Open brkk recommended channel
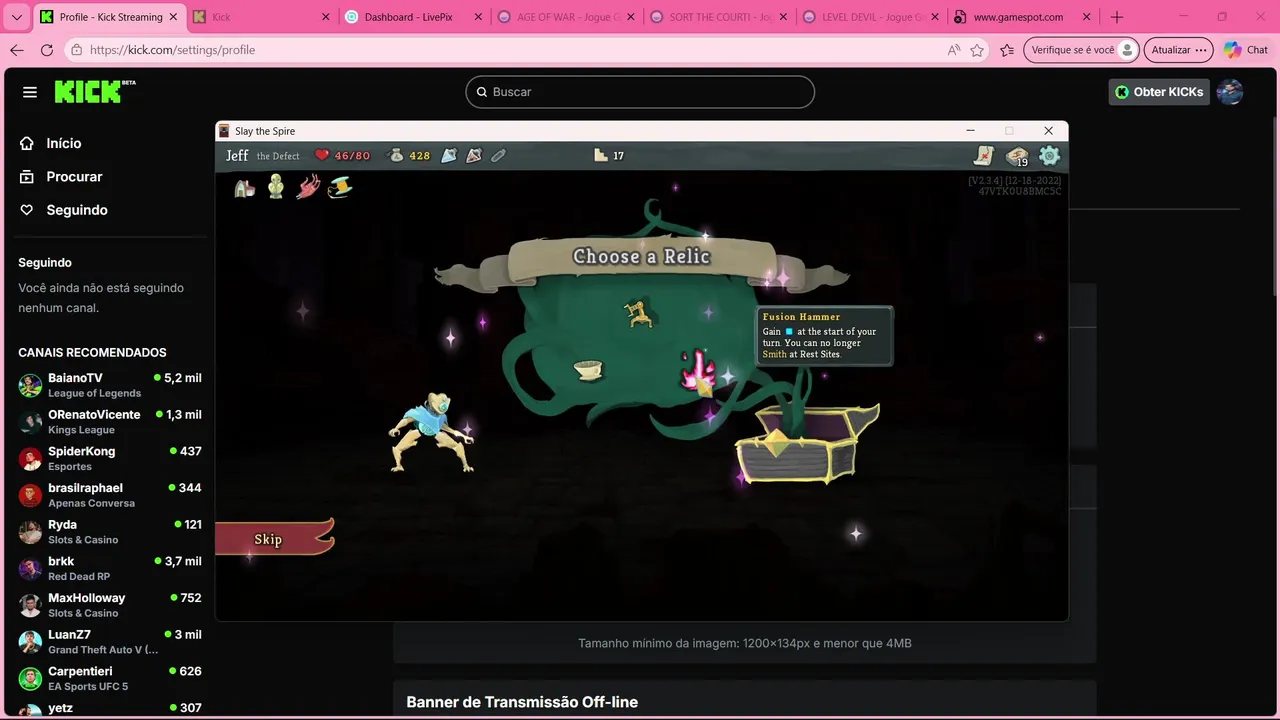The image size is (1280, 720). point(110,568)
